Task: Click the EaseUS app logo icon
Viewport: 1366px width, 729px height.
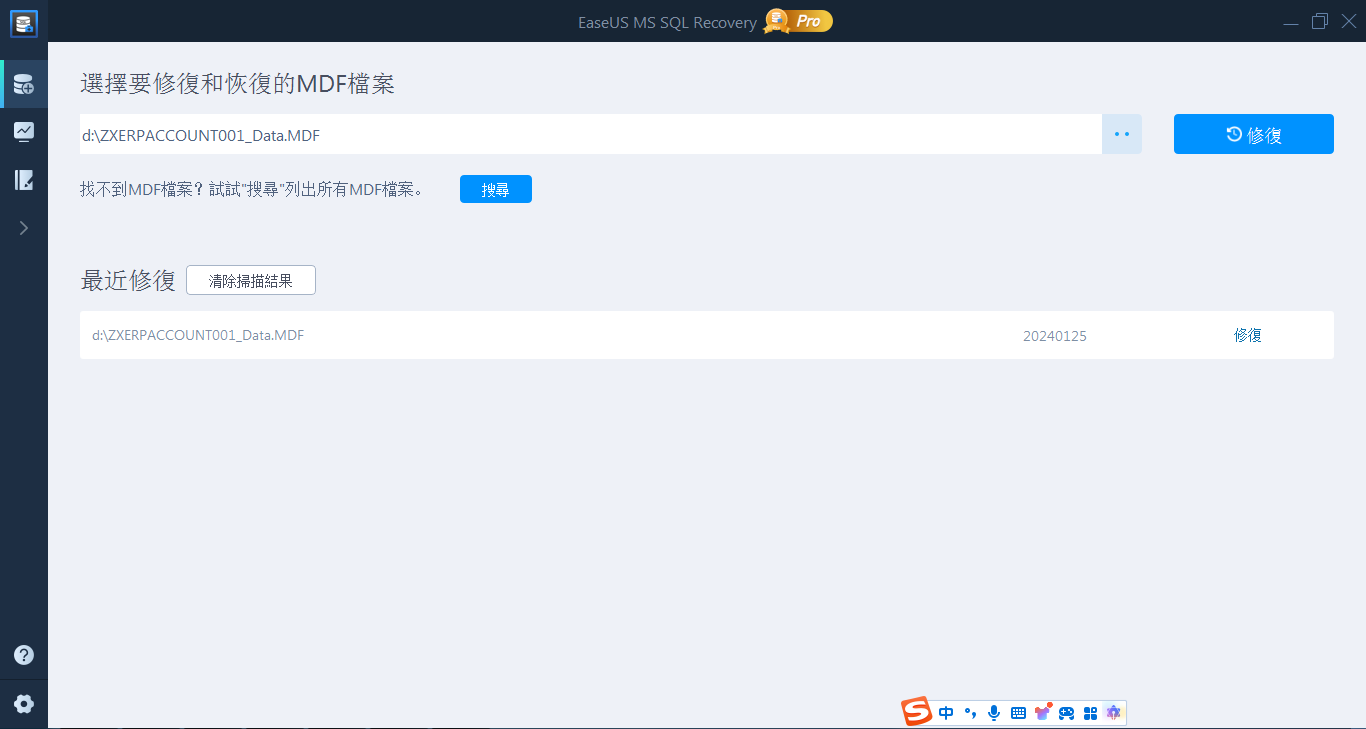Action: coord(24,22)
